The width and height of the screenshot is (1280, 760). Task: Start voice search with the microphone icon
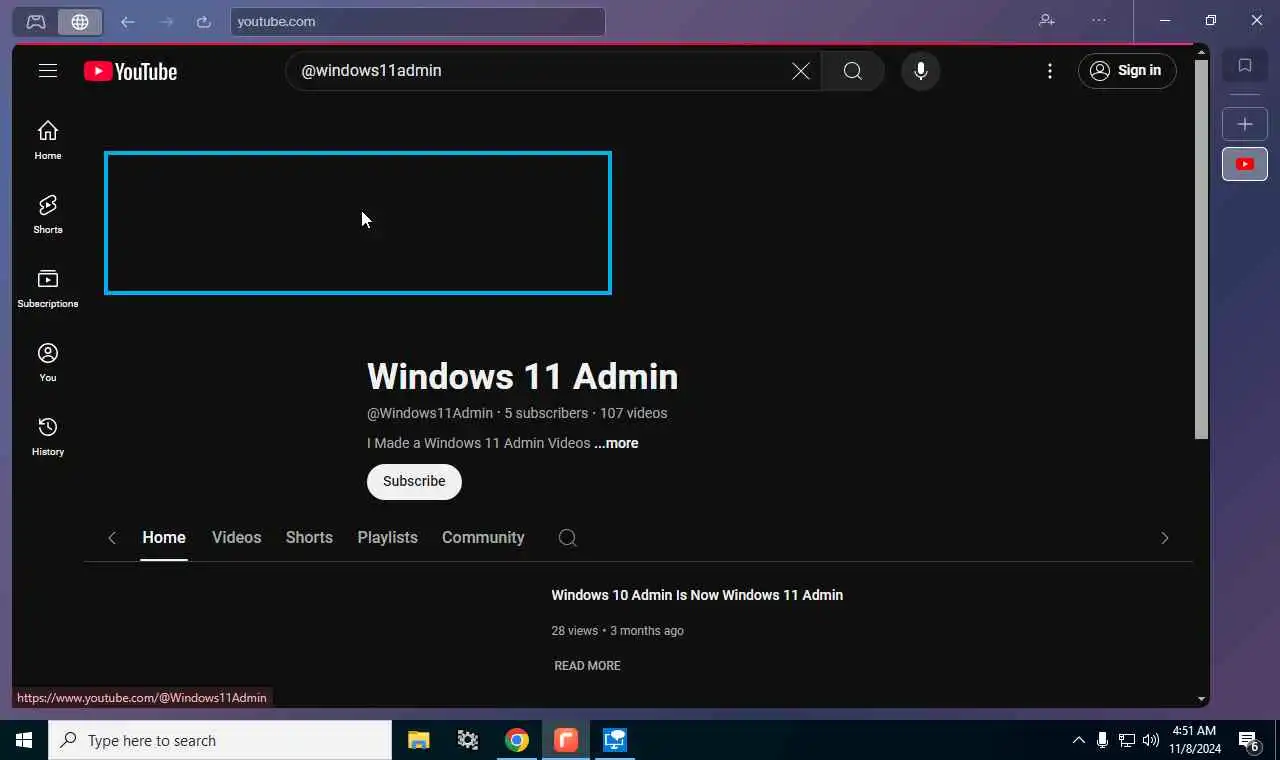click(x=921, y=71)
